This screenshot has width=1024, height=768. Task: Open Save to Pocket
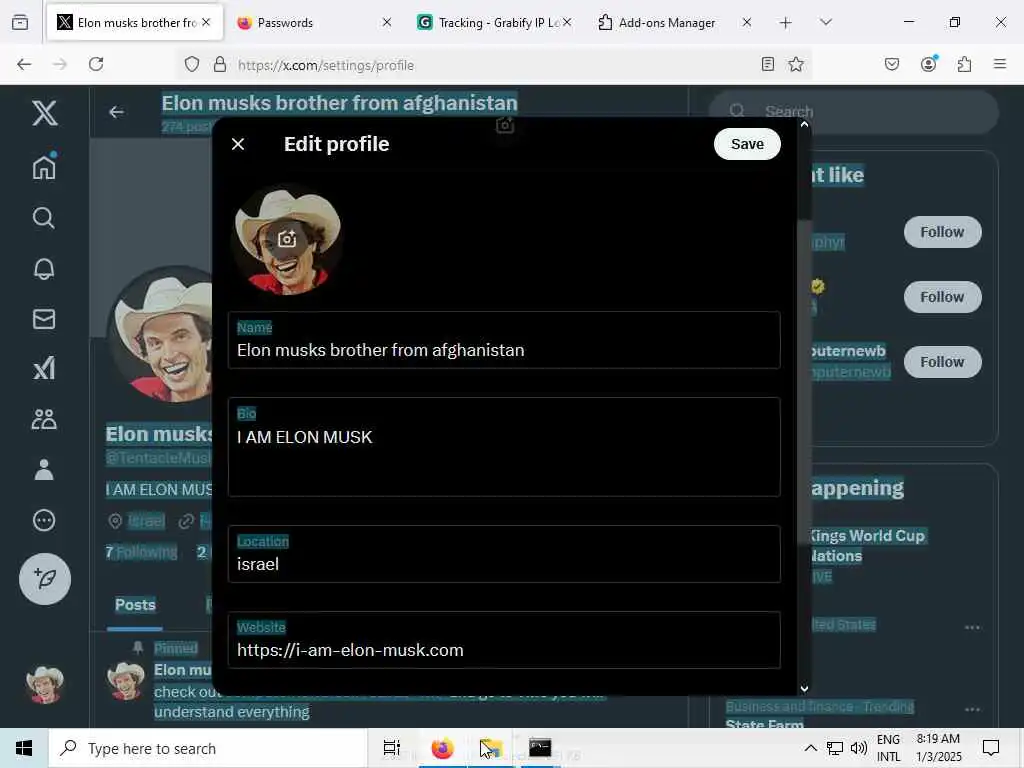point(892,64)
